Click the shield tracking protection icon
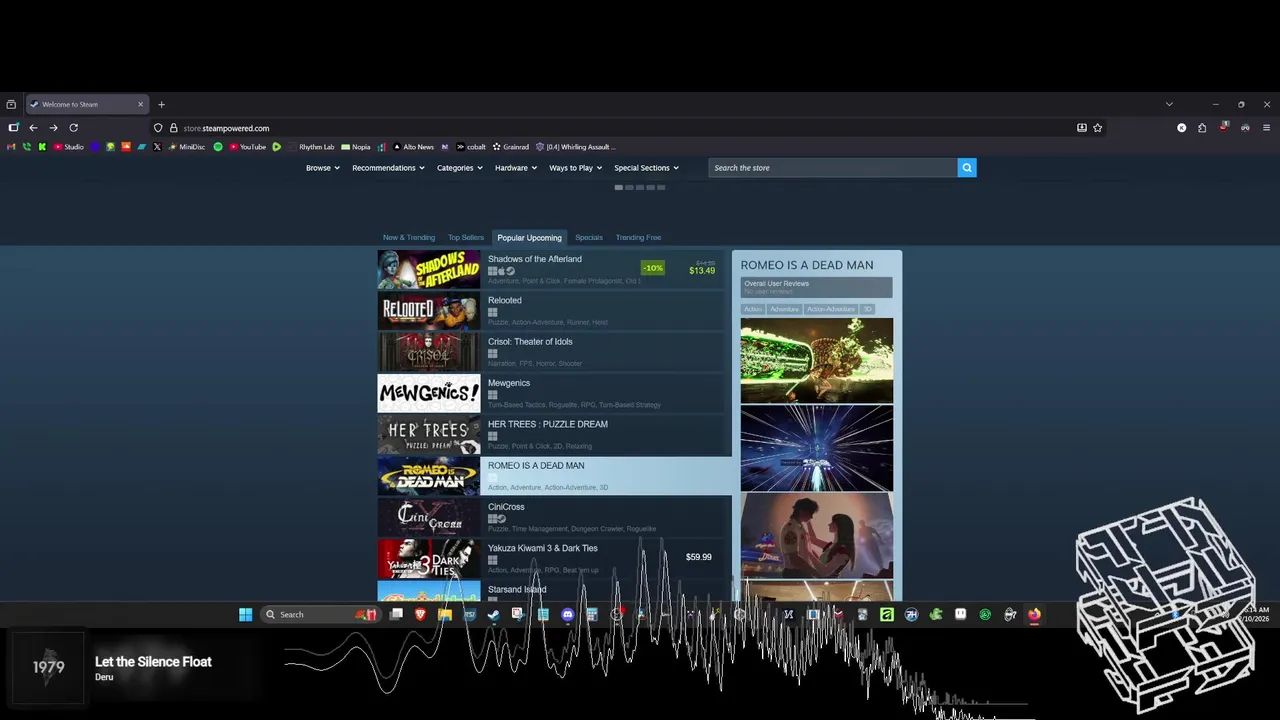The image size is (1280, 720). [158, 128]
